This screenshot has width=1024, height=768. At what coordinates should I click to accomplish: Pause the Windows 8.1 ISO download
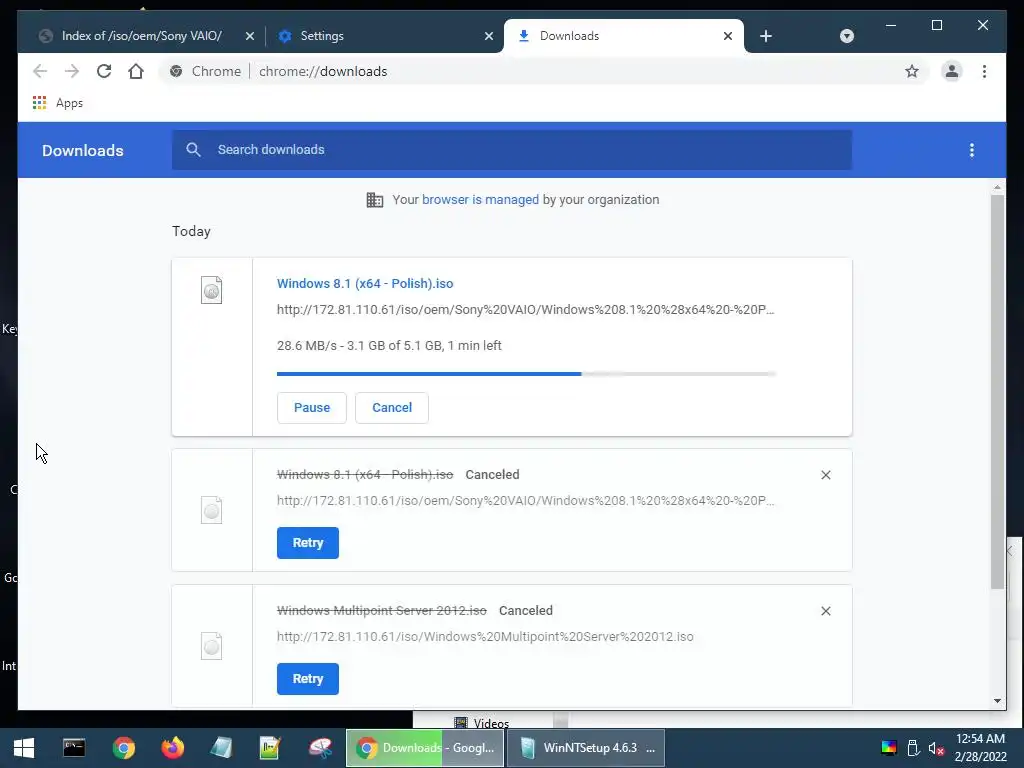click(312, 408)
